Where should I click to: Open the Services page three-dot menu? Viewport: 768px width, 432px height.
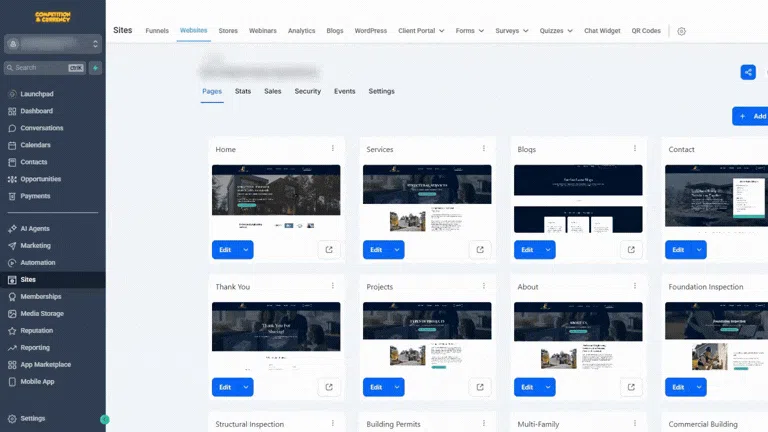483,148
